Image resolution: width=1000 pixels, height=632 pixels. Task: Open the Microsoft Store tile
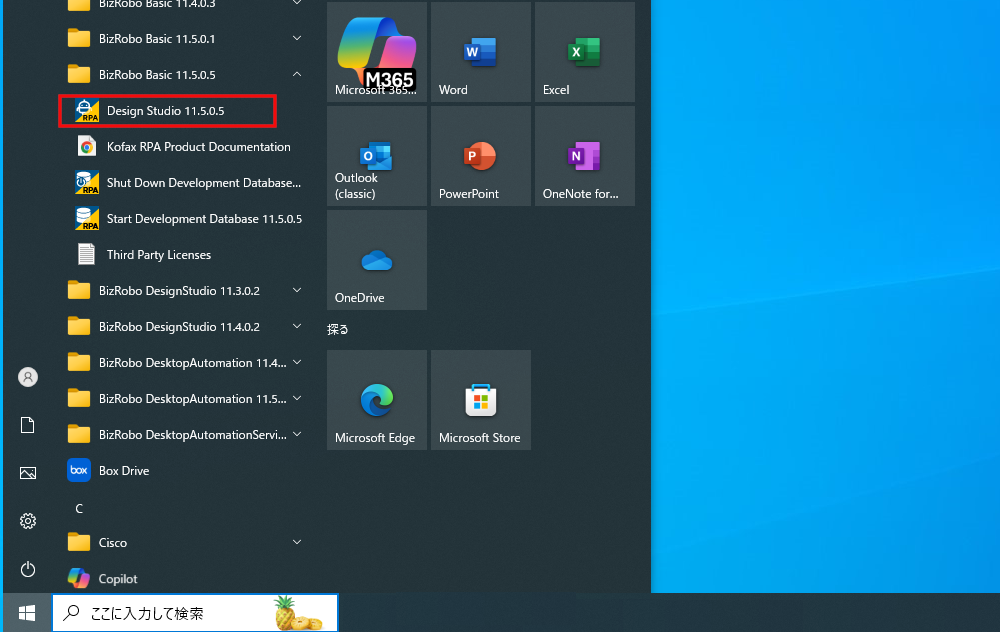(x=481, y=400)
